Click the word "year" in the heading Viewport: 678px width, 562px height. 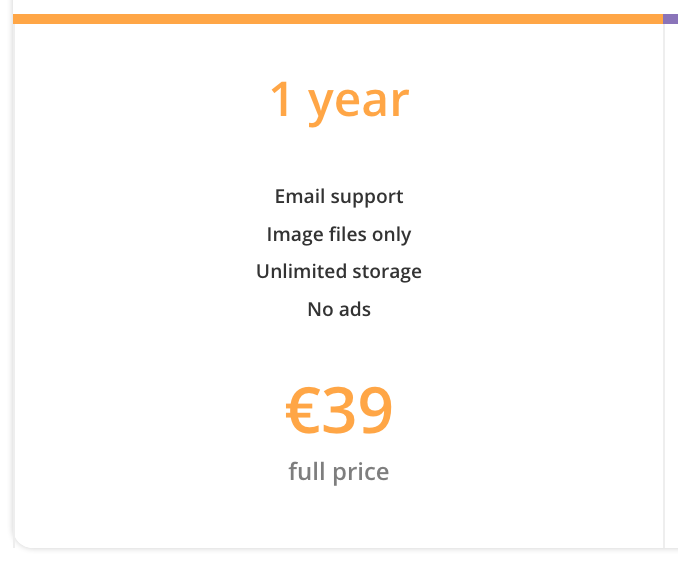358,104
